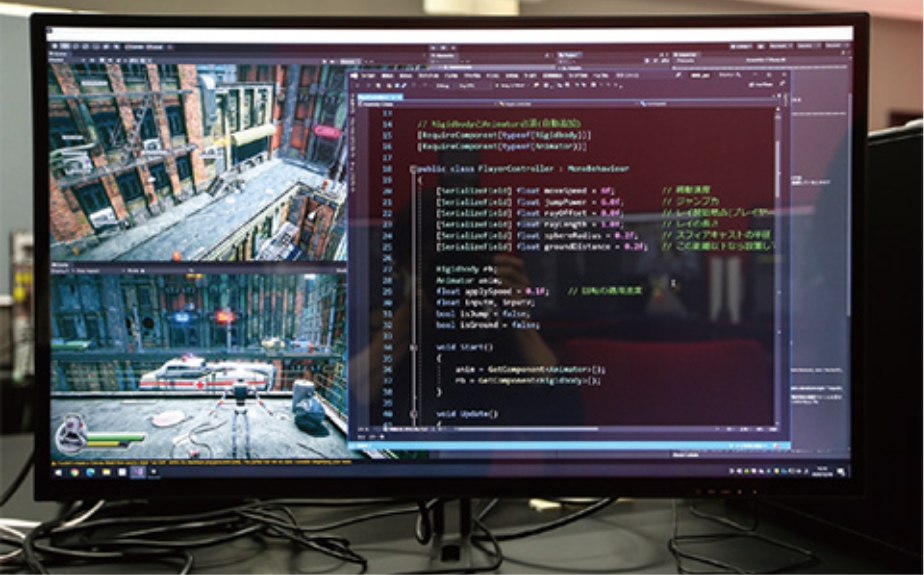Screen dimensions: 924x575
Task: Open the Hierarchy tab in Unity
Action: pos(445,55)
